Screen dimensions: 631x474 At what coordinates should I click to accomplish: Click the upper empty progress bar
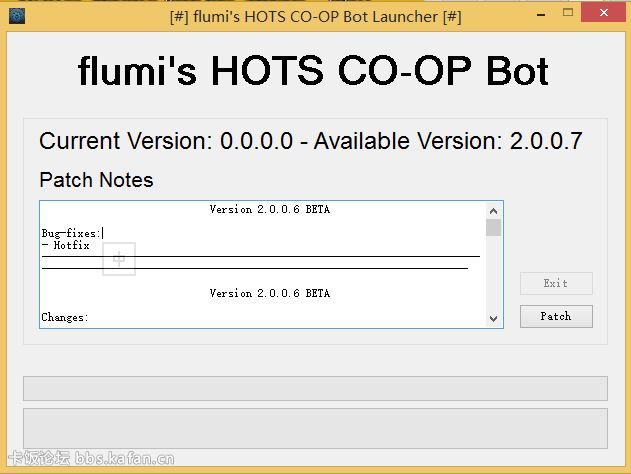pyautogui.click(x=315, y=388)
